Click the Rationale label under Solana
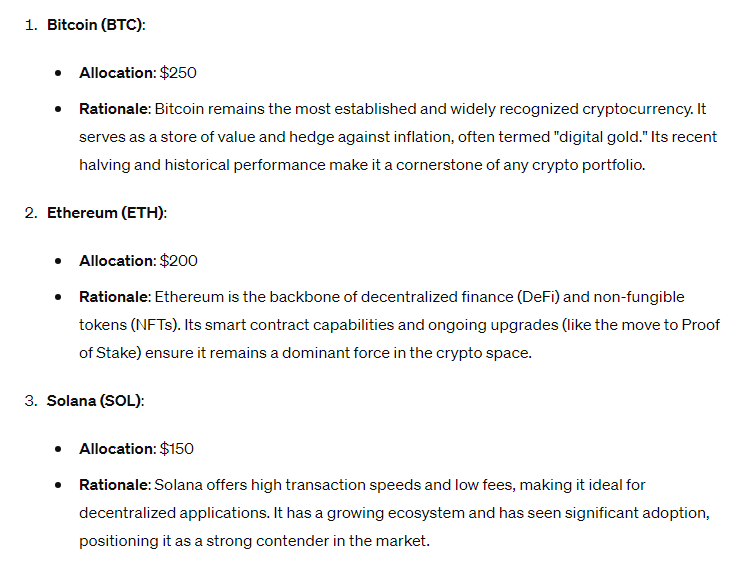 114,485
